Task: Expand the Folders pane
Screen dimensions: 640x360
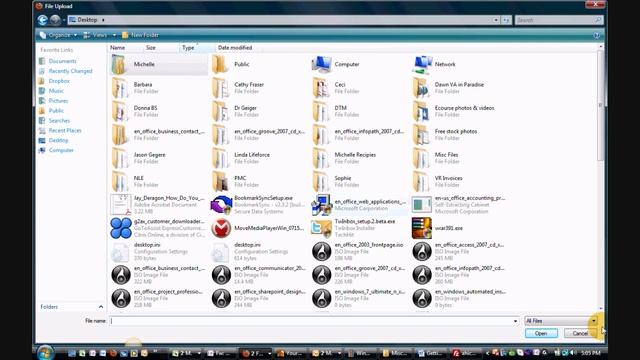Action: (x=71, y=307)
